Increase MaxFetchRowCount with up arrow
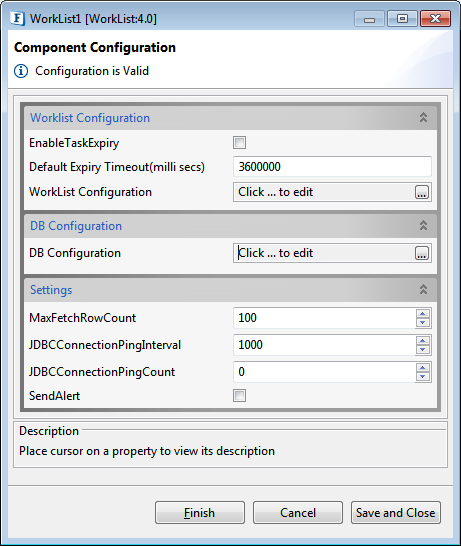This screenshot has width=461, height=546. 423,313
